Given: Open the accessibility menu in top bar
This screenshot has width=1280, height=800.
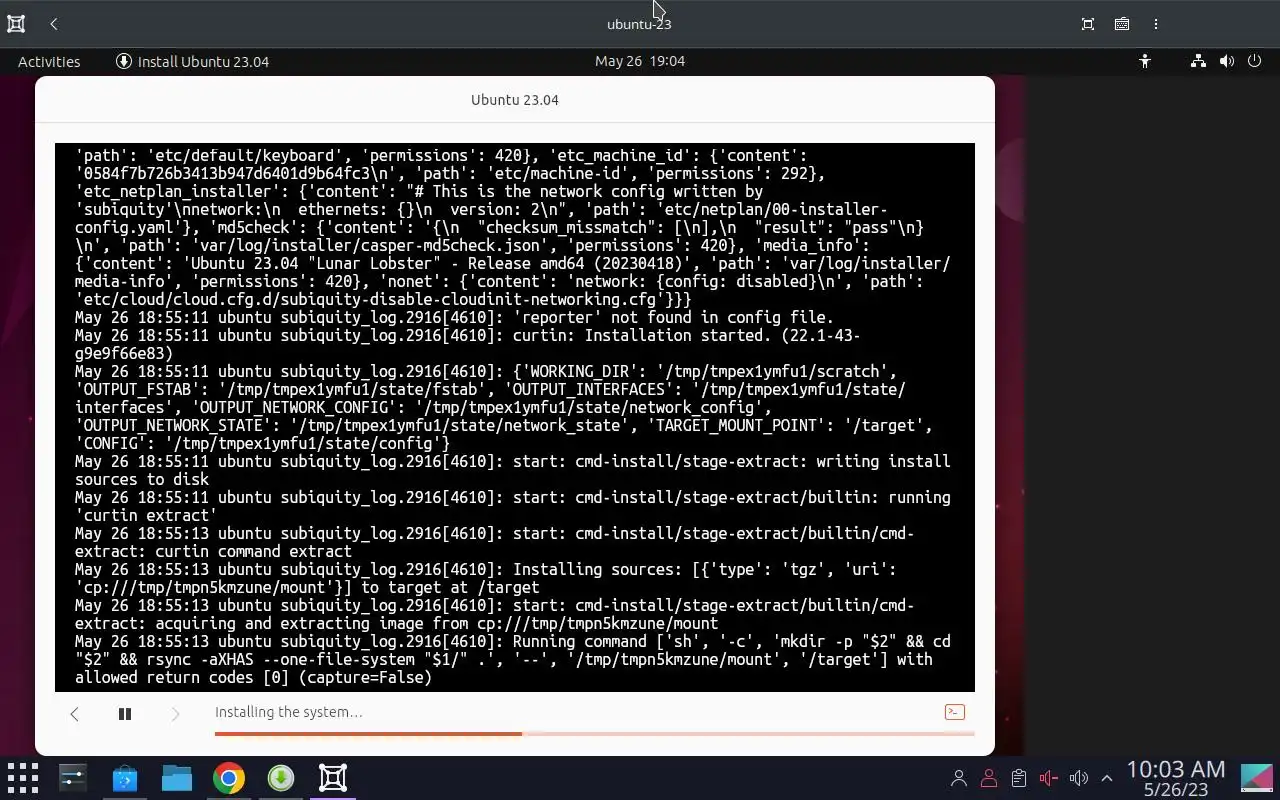Looking at the screenshot, I should pyautogui.click(x=1145, y=61).
